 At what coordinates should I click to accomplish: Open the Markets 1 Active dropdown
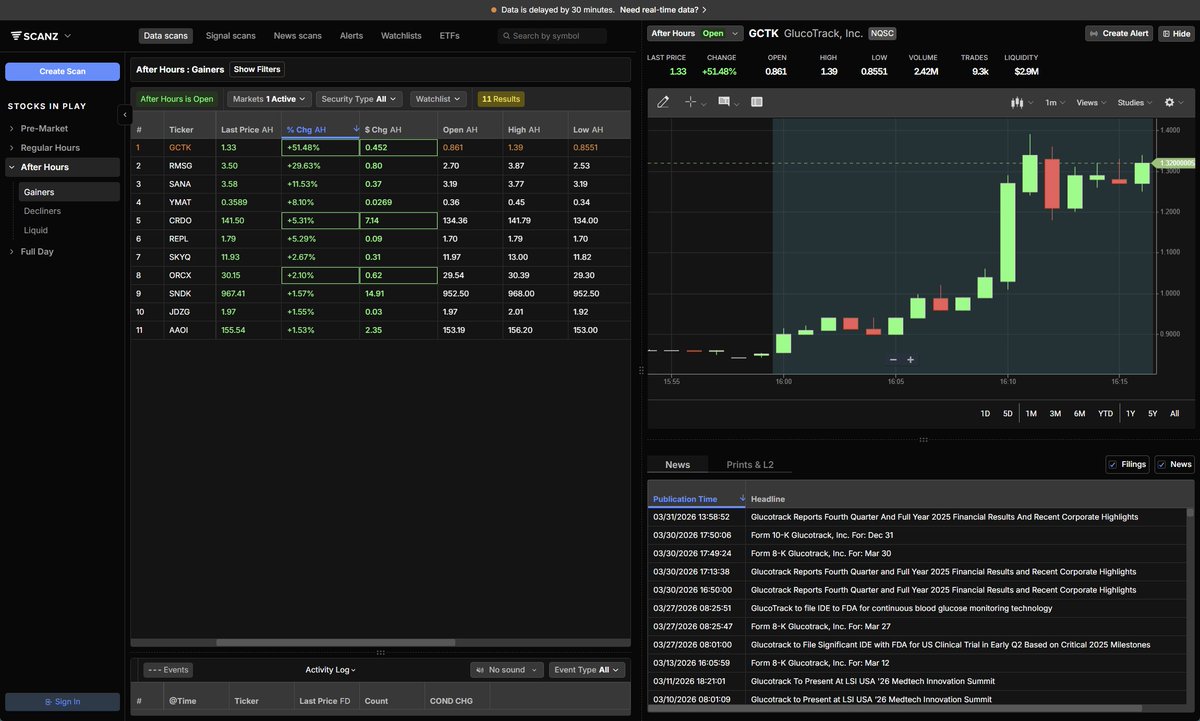[x=268, y=99]
